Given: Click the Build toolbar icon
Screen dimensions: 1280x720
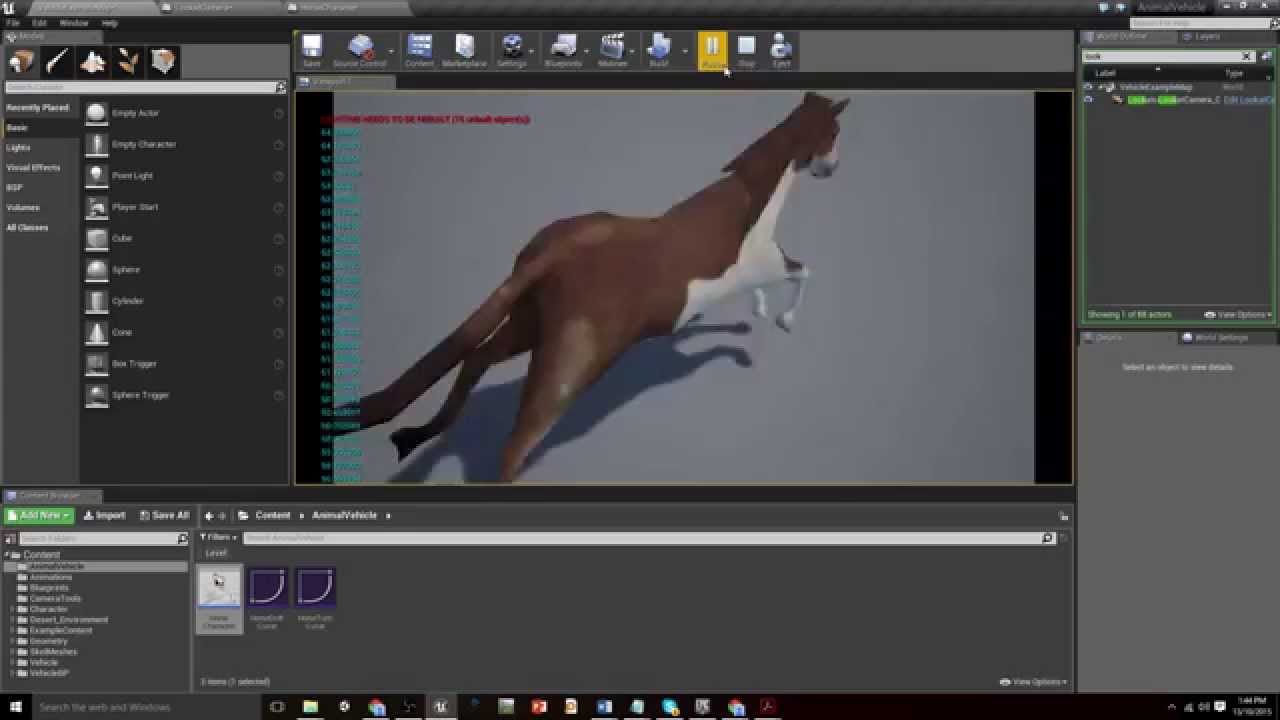Looking at the screenshot, I should (x=659, y=50).
